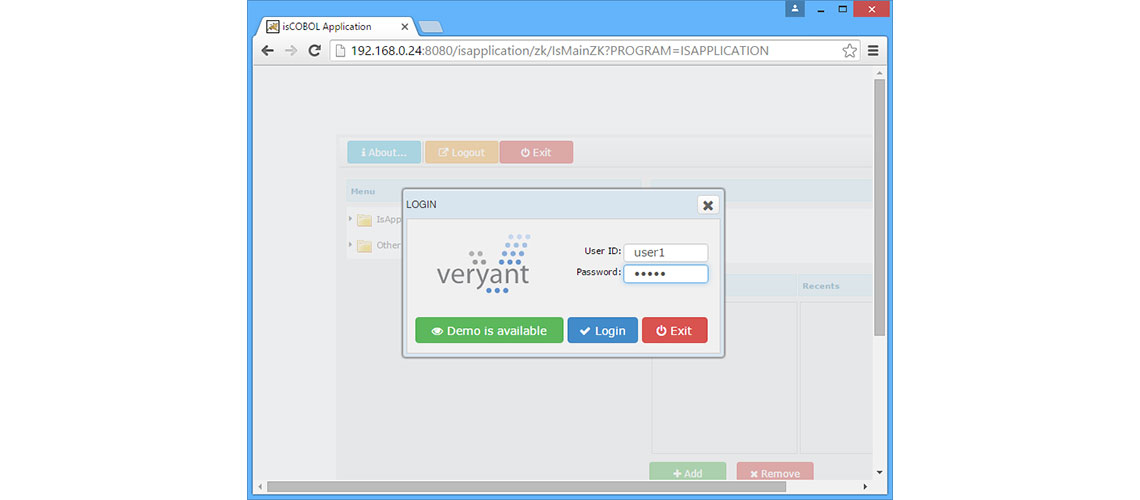Click the browser back arrow
The height and width of the screenshot is (500, 1140).
(x=268, y=51)
